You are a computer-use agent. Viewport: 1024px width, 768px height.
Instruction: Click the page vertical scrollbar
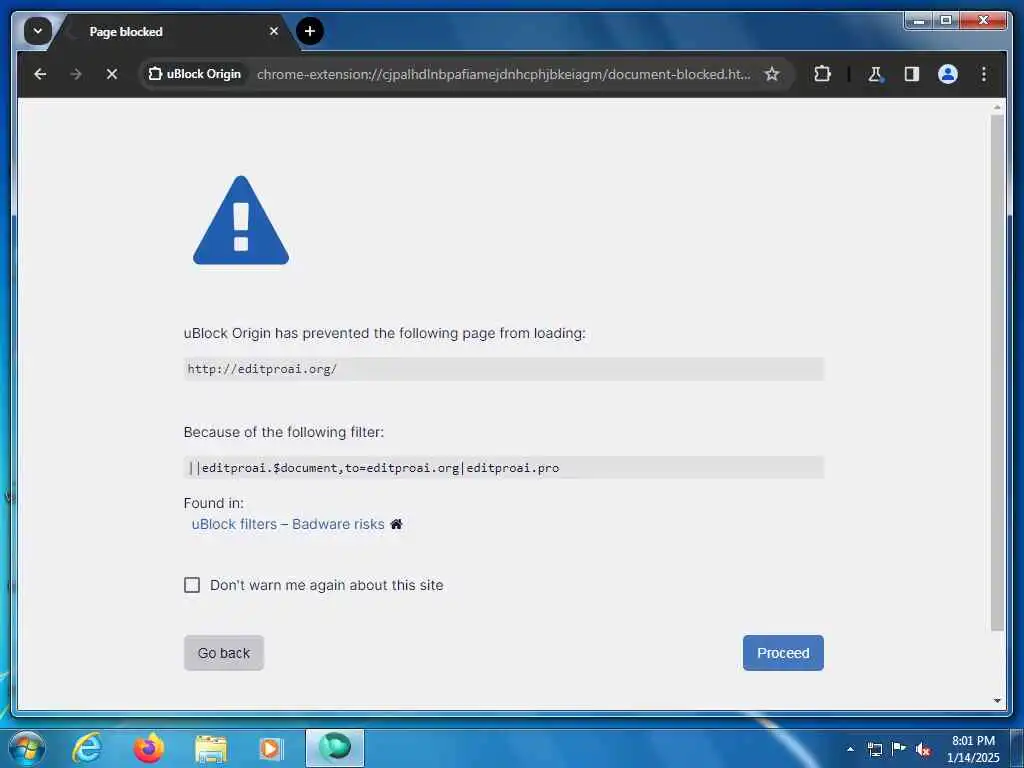tap(997, 372)
